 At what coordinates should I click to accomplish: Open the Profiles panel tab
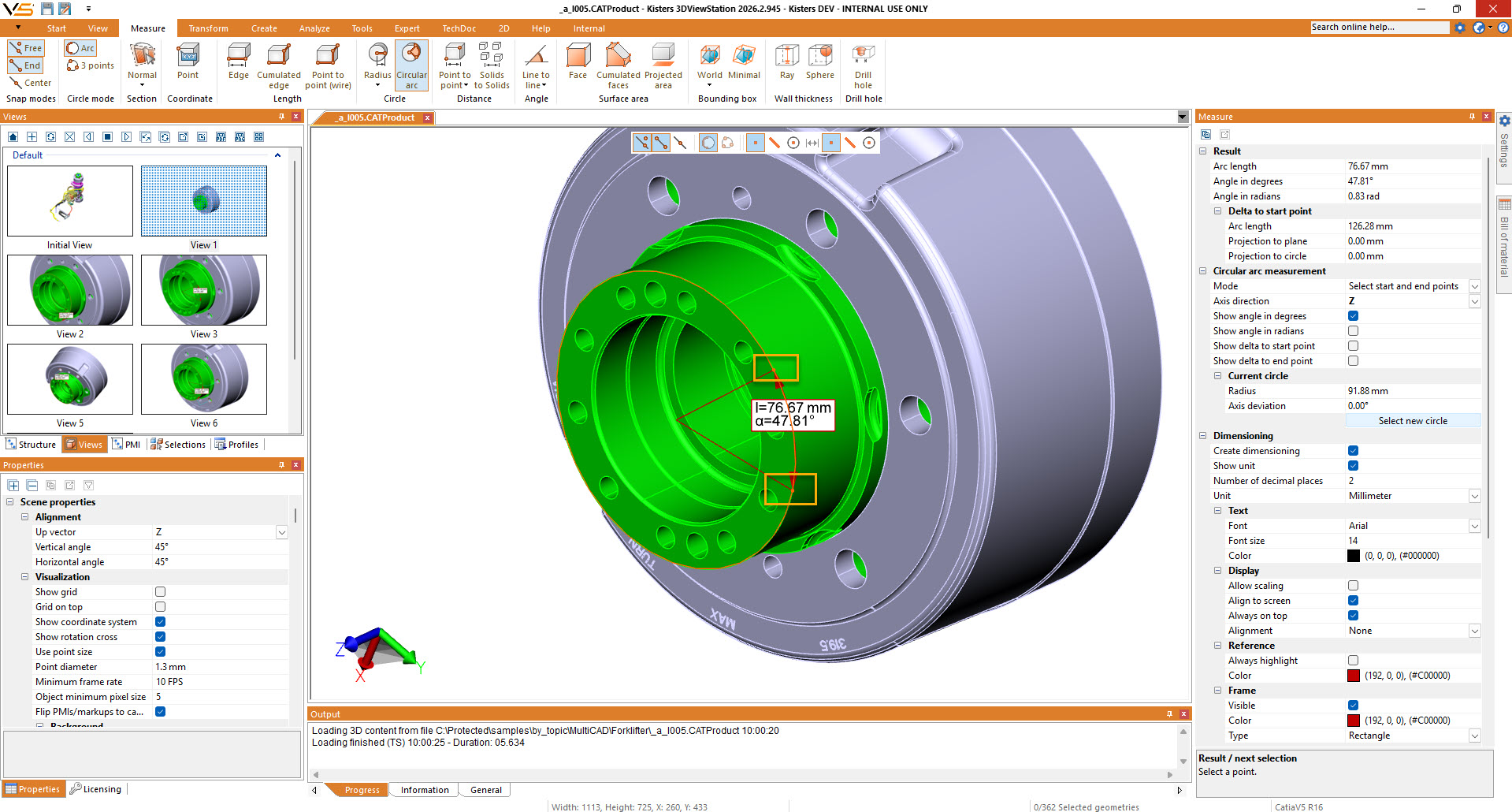pyautogui.click(x=237, y=445)
